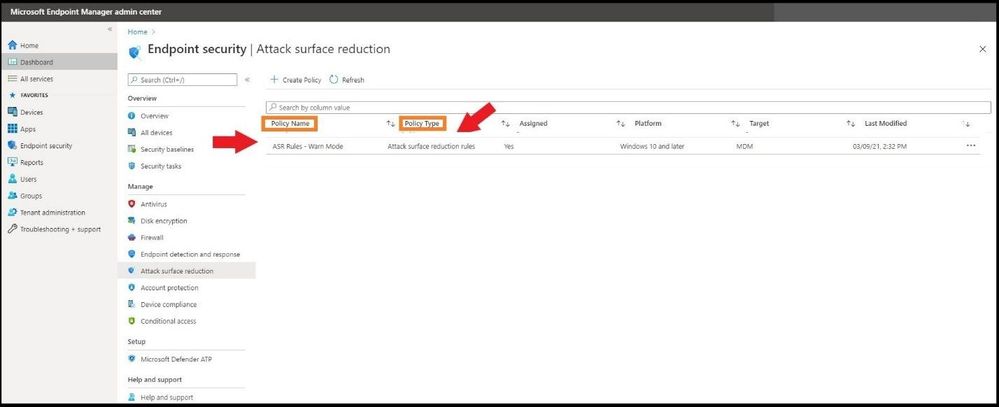The height and width of the screenshot is (407, 999).
Task: Click the Disk encryption icon
Action: 132,220
